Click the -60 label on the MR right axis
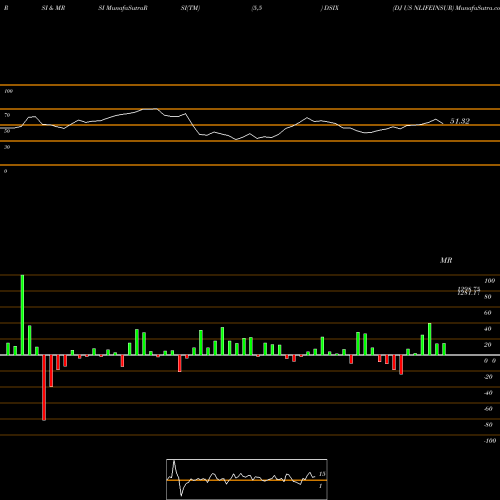This screenshot has width=500, height=500. point(488,409)
